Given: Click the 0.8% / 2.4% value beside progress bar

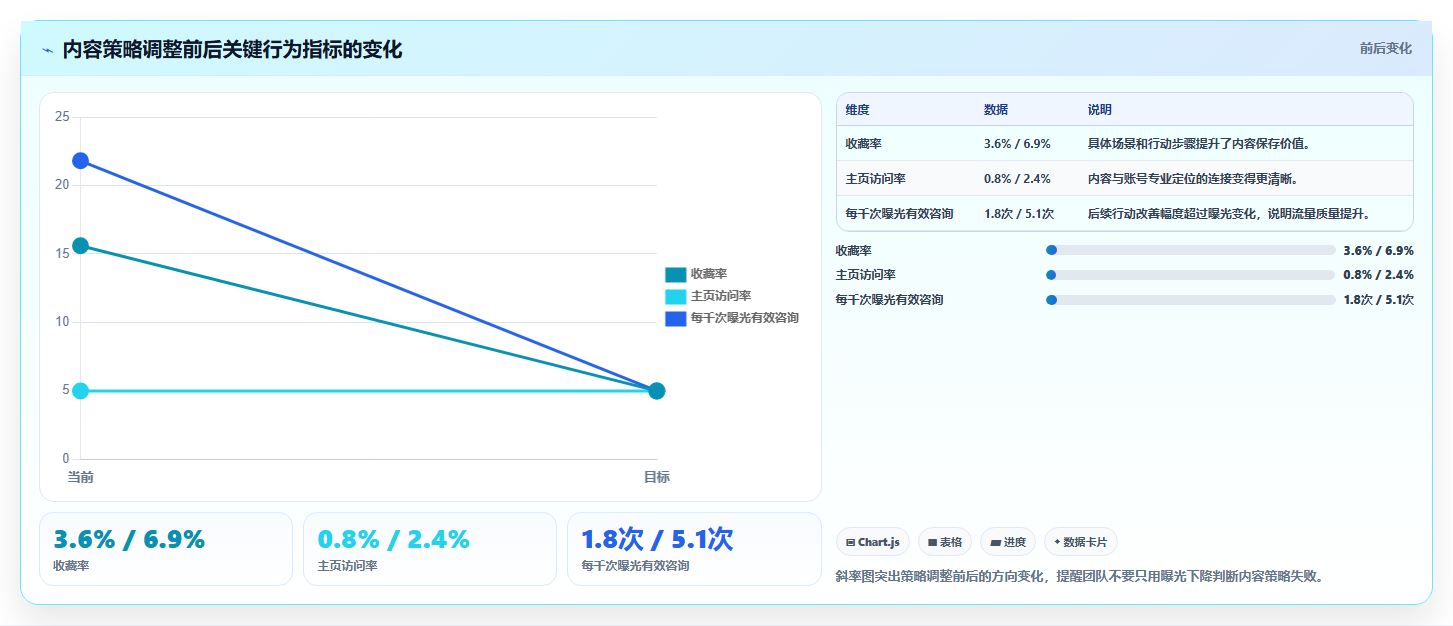Looking at the screenshot, I should 1378,275.
